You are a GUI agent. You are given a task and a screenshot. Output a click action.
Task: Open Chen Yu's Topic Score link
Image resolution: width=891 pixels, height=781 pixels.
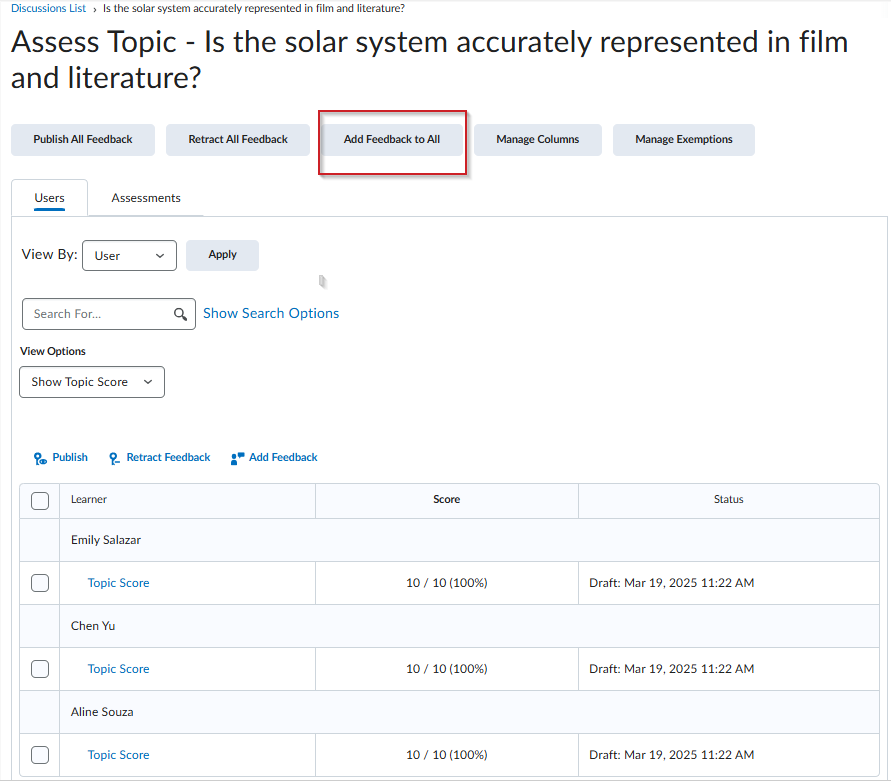point(118,669)
